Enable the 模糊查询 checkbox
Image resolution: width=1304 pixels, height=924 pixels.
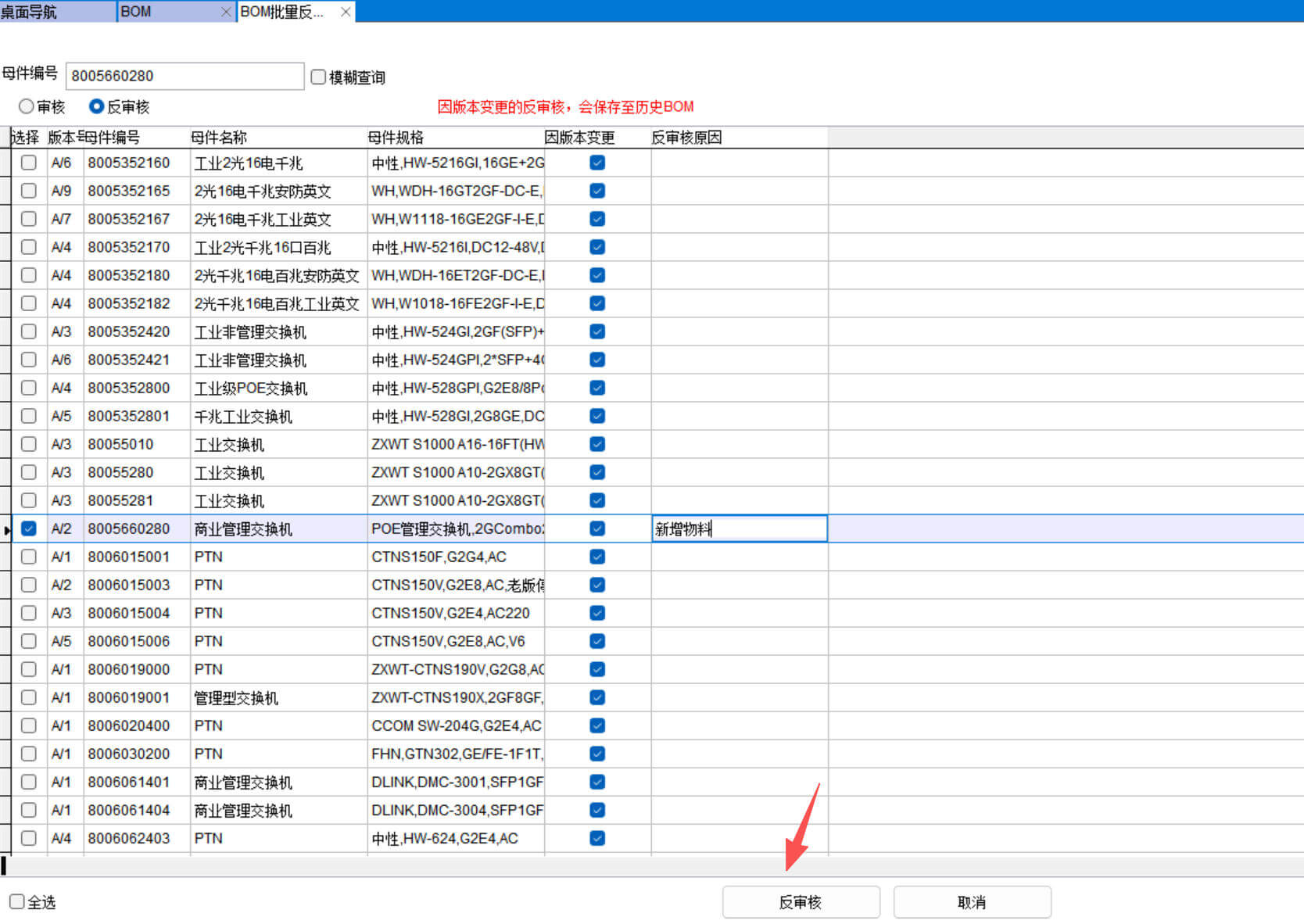pos(318,77)
